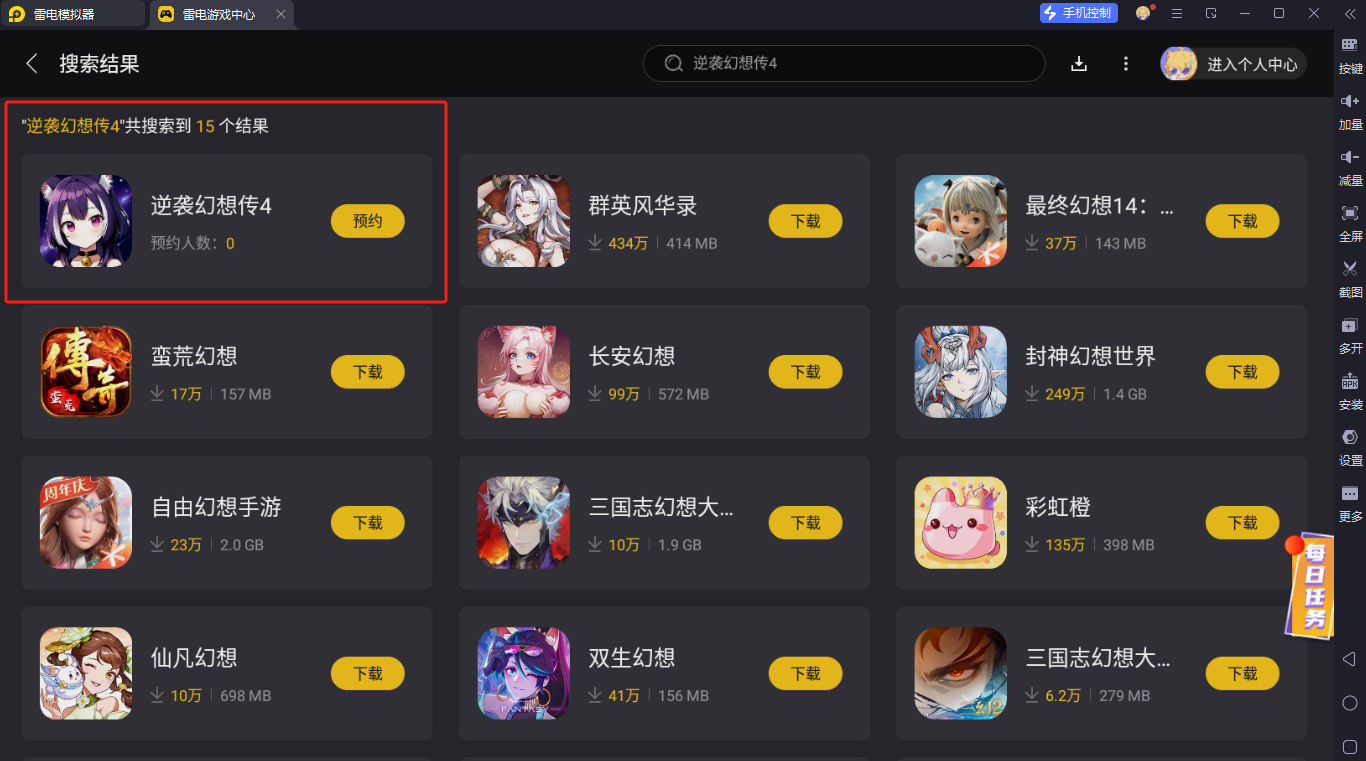Take a screenshot with 截图 scissors icon
The image size is (1366, 761).
(1350, 279)
